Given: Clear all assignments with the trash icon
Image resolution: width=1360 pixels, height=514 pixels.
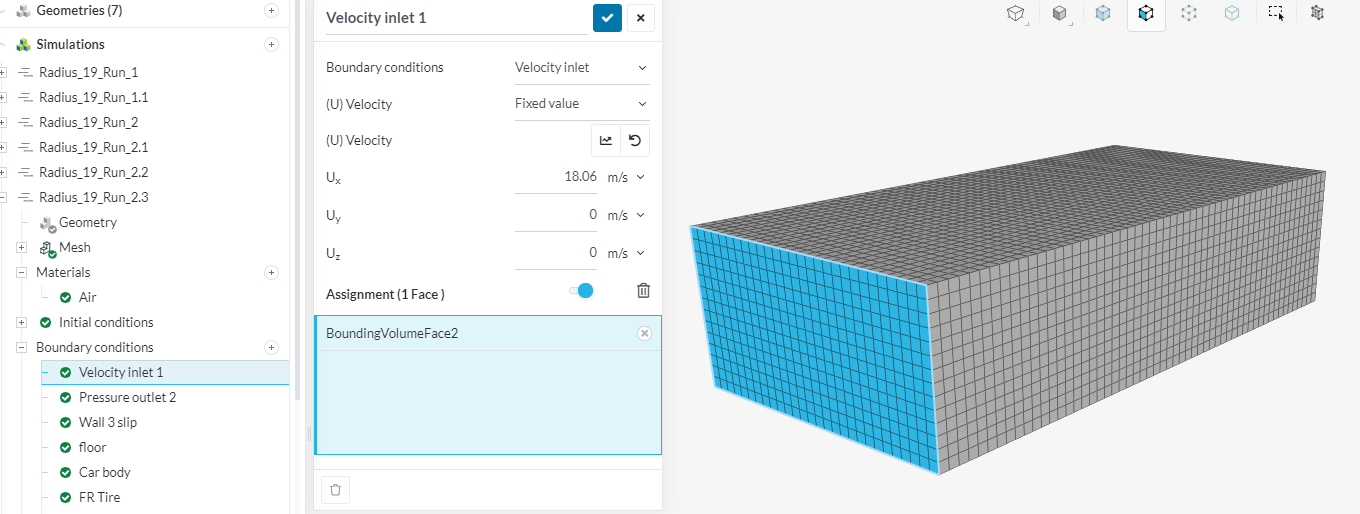Looking at the screenshot, I should (643, 291).
